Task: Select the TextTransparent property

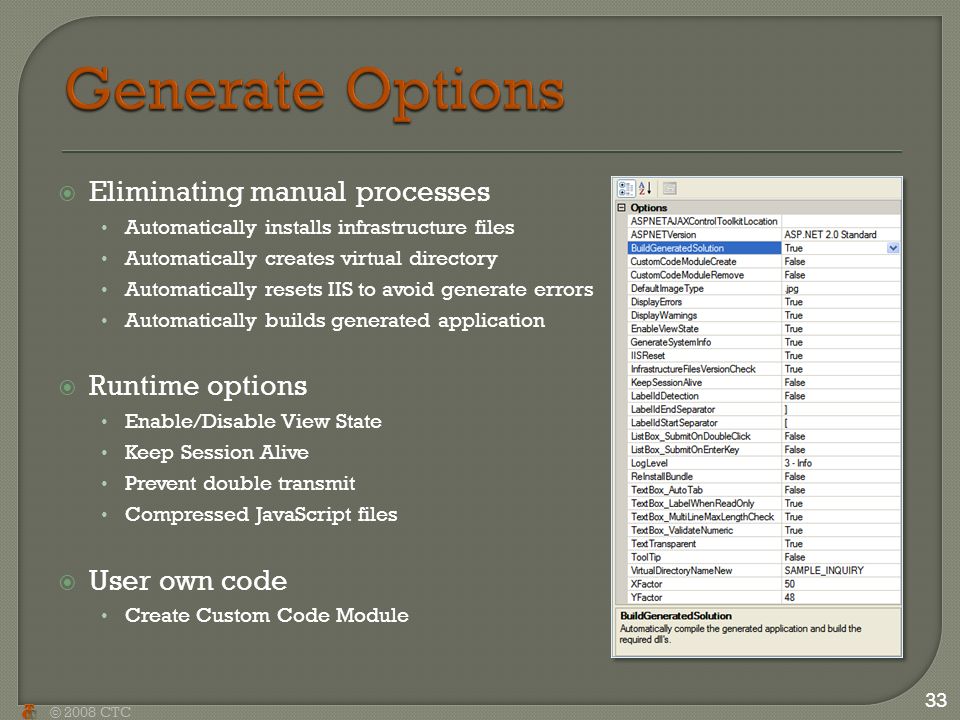Action: pyautogui.click(x=704, y=544)
